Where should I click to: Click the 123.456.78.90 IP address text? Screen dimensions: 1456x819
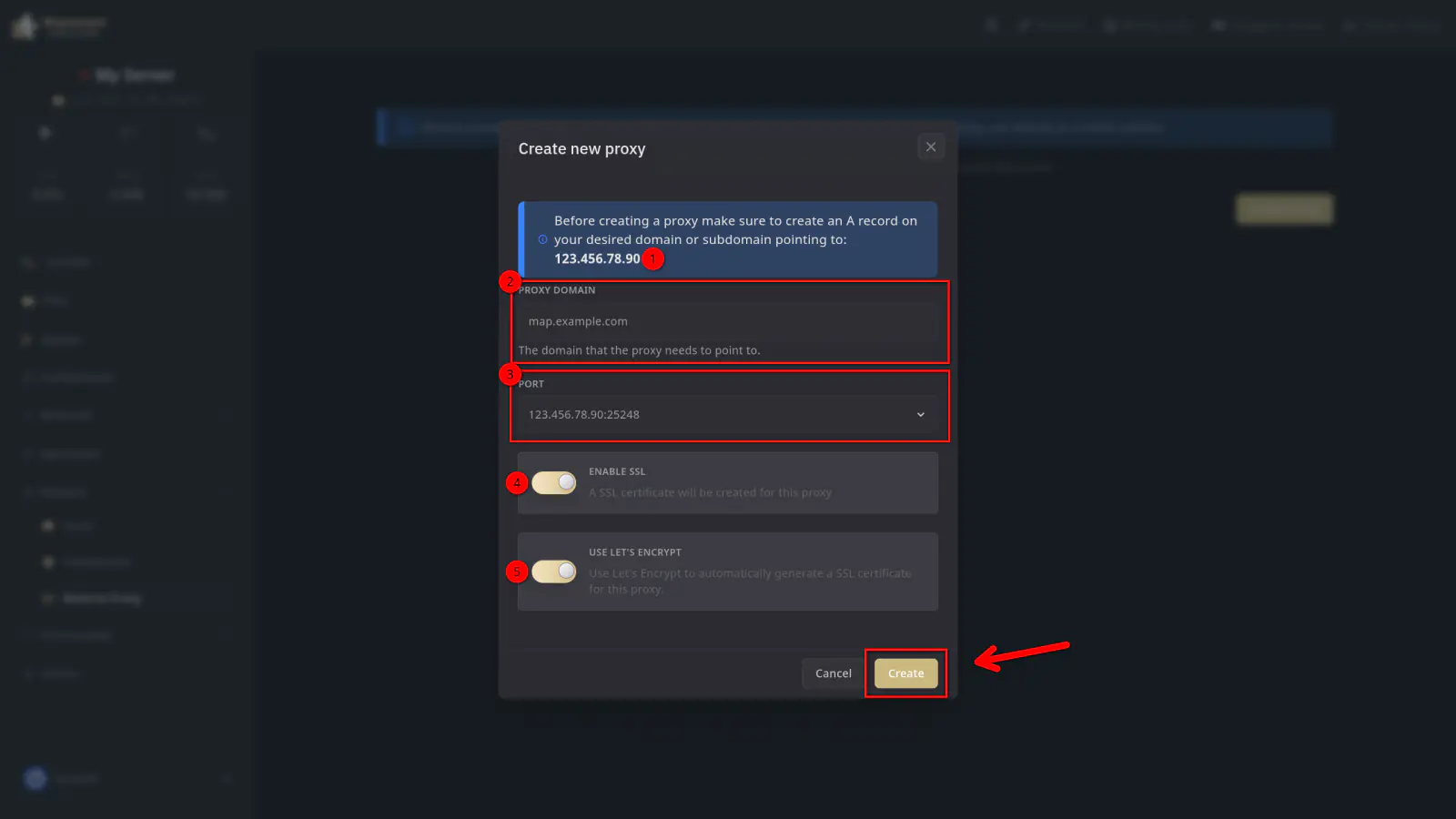coord(597,259)
